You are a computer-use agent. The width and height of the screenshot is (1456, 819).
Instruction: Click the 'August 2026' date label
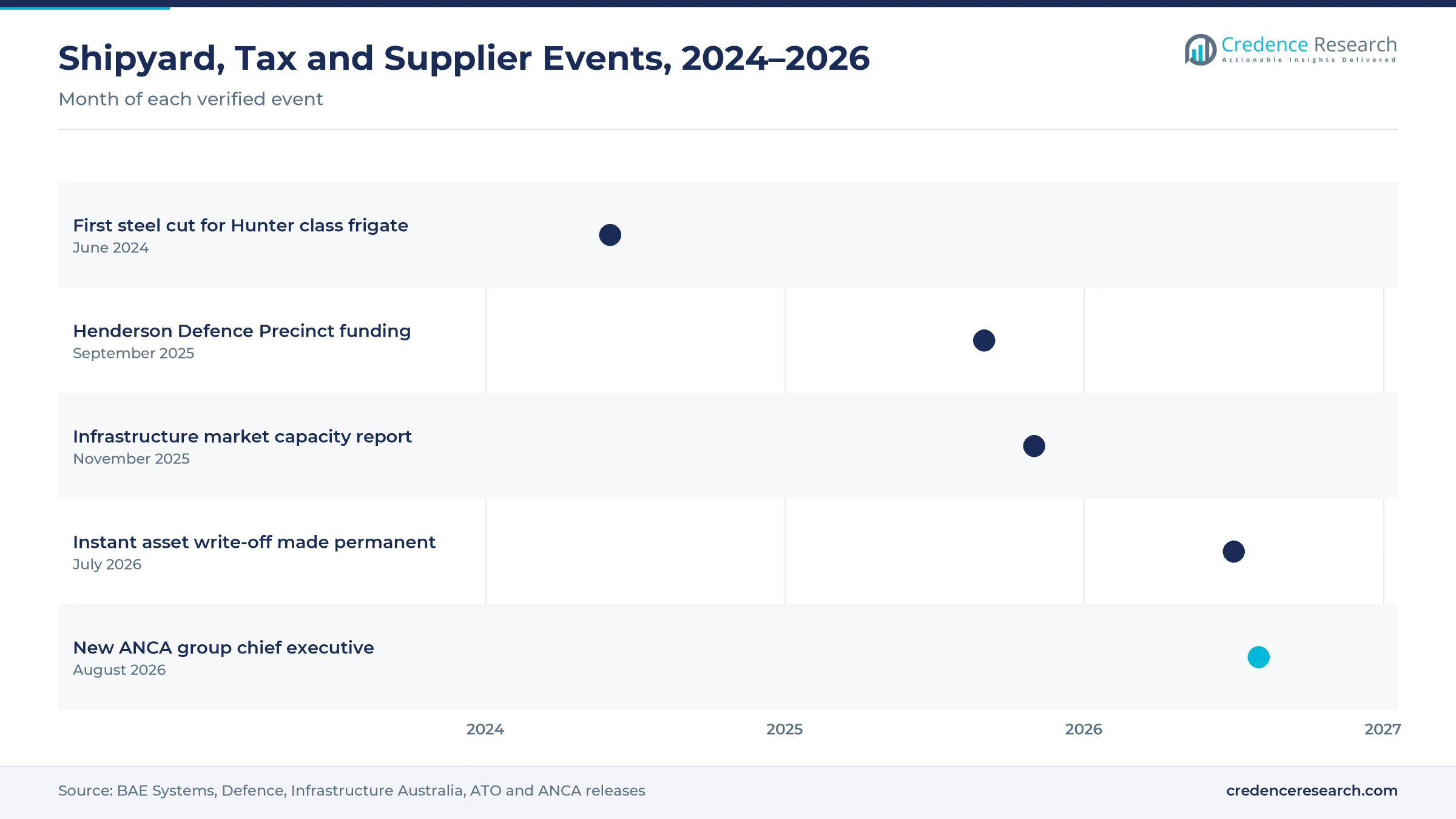coord(119,670)
